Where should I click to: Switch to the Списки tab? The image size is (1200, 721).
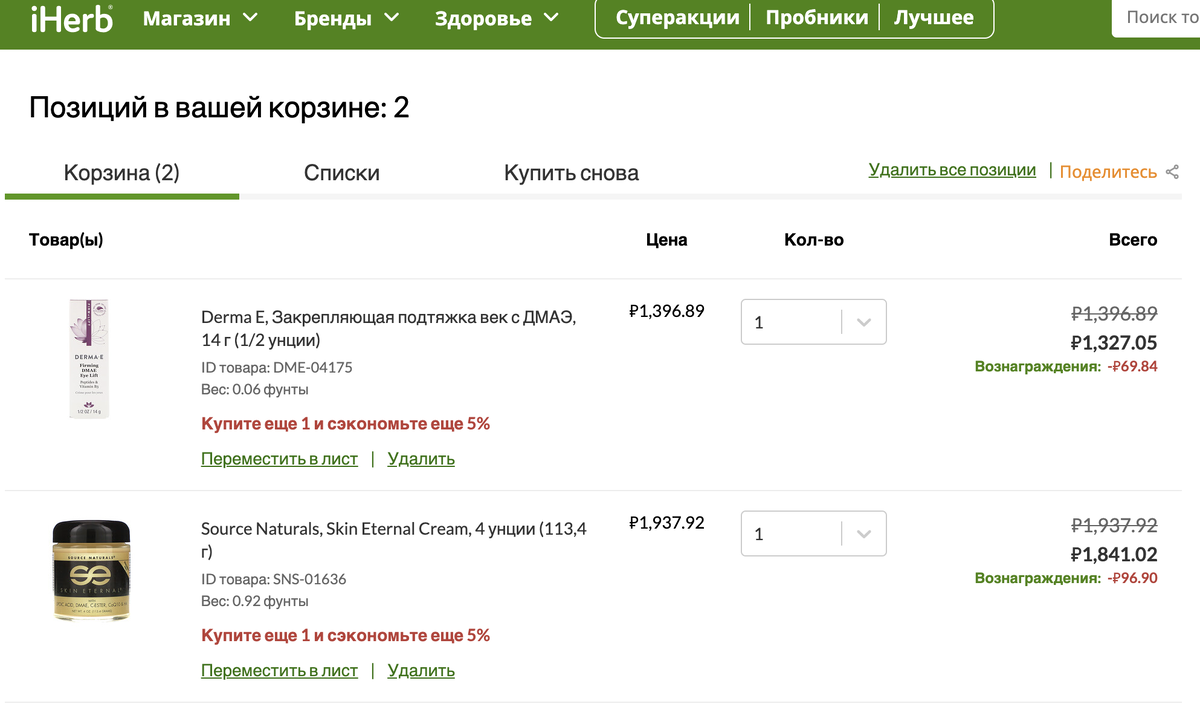(342, 173)
